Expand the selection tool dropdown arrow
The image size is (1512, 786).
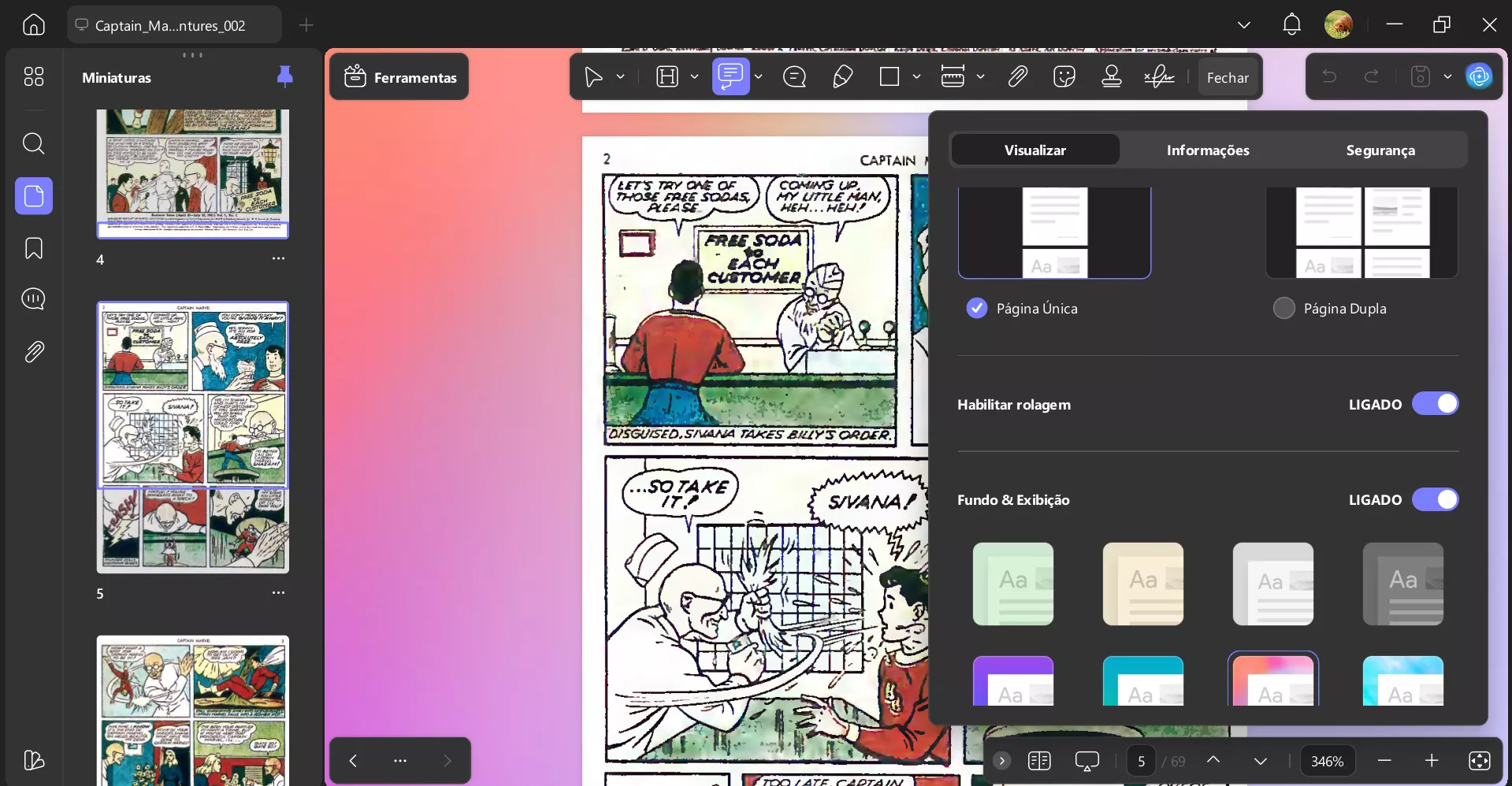point(620,76)
